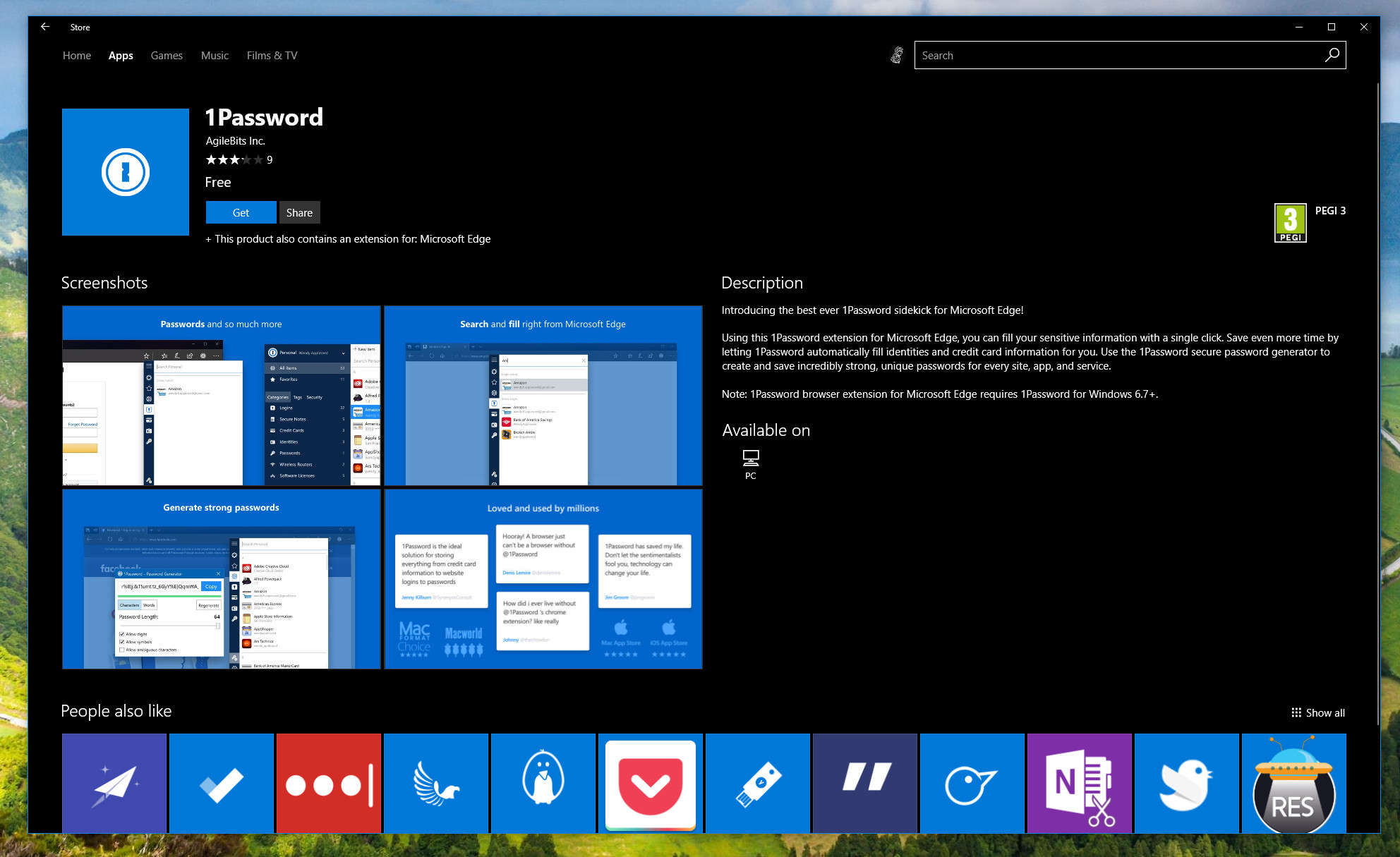Click the back arrow navigation button
1400x857 pixels.
(x=44, y=27)
